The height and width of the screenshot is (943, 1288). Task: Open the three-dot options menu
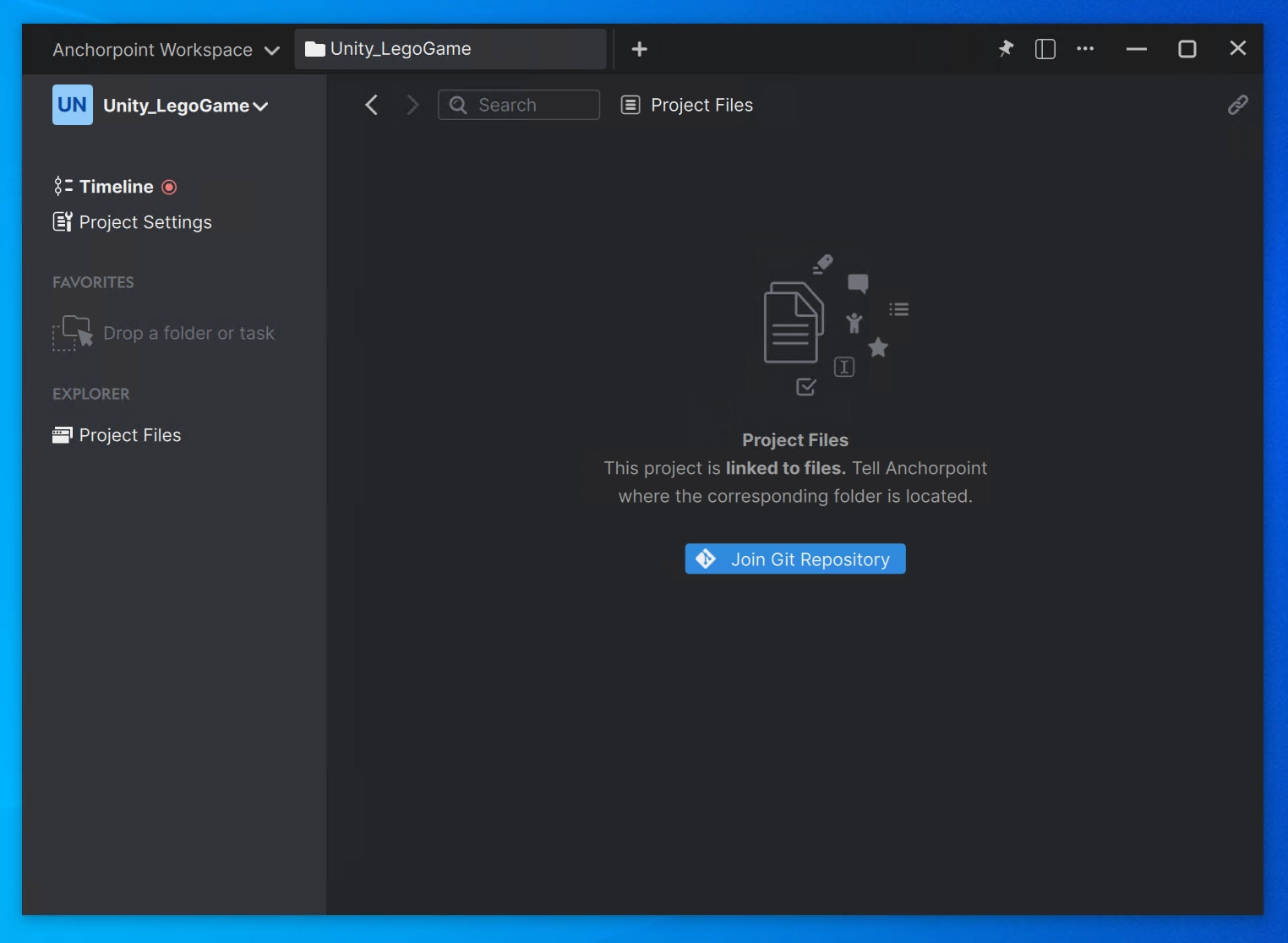pos(1084,48)
